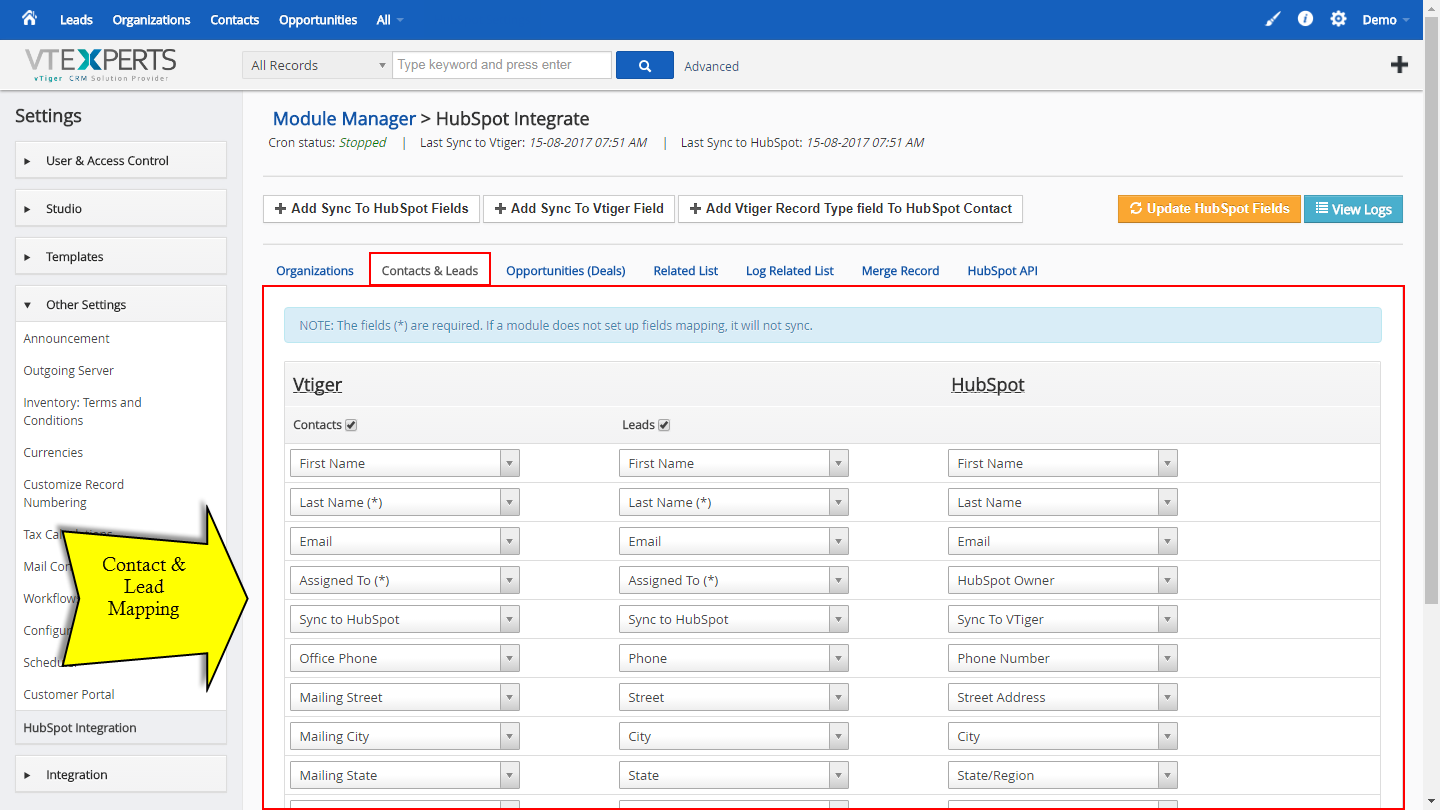Image resolution: width=1440 pixels, height=810 pixels.
Task: Switch to Opportunities (Deals) tab
Action: point(566,270)
